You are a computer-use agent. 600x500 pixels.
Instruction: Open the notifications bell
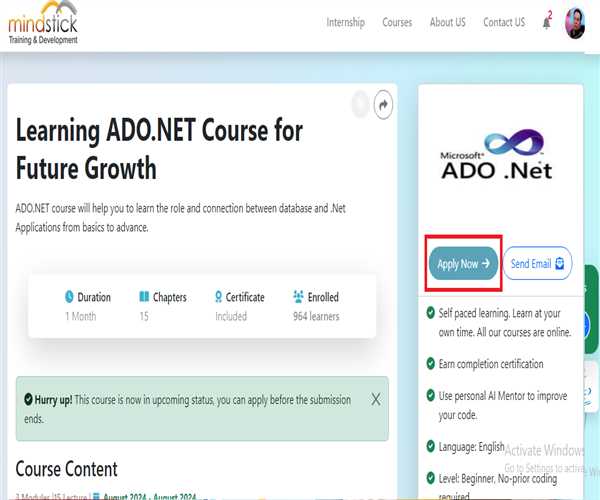click(547, 23)
